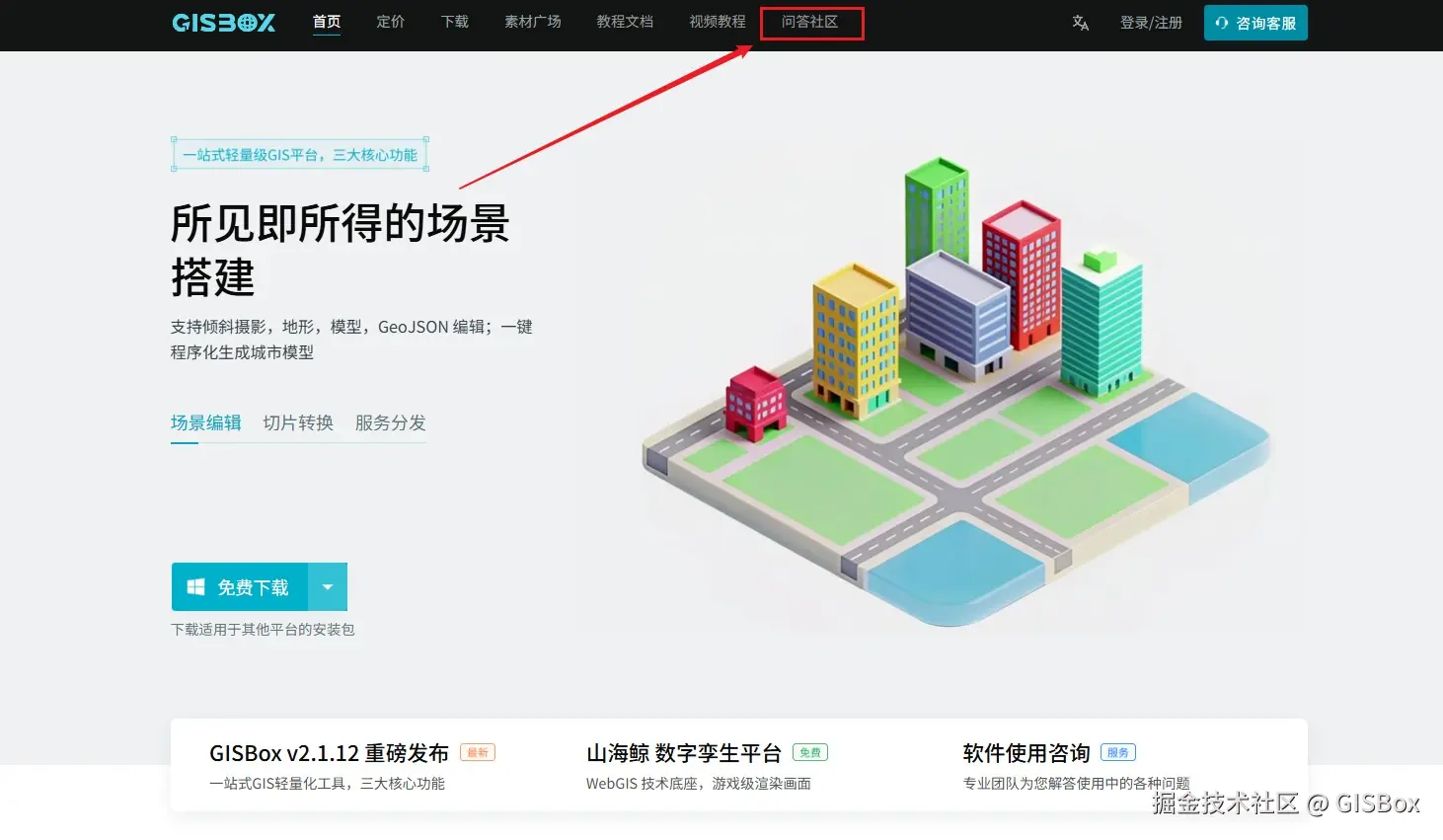Open the language translation icon
Image resolution: width=1443 pixels, height=840 pixels.
[1081, 23]
